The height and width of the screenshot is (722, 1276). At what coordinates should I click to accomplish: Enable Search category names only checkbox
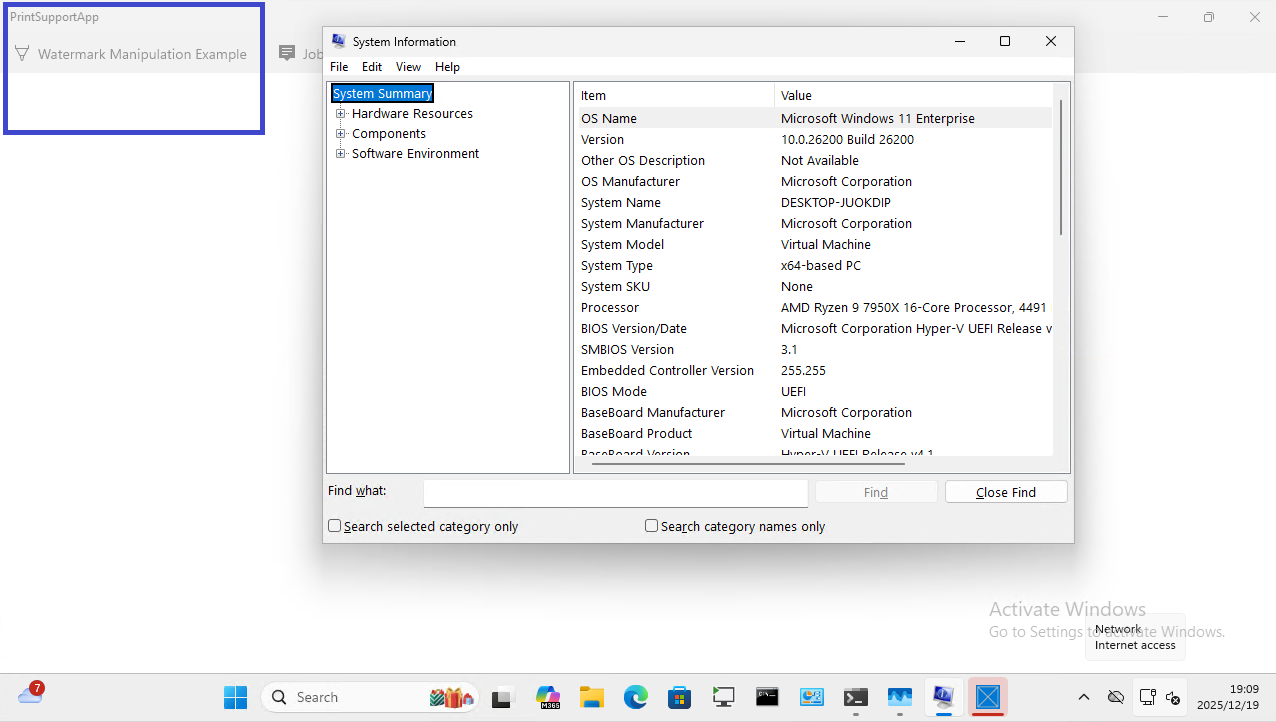[x=652, y=526]
